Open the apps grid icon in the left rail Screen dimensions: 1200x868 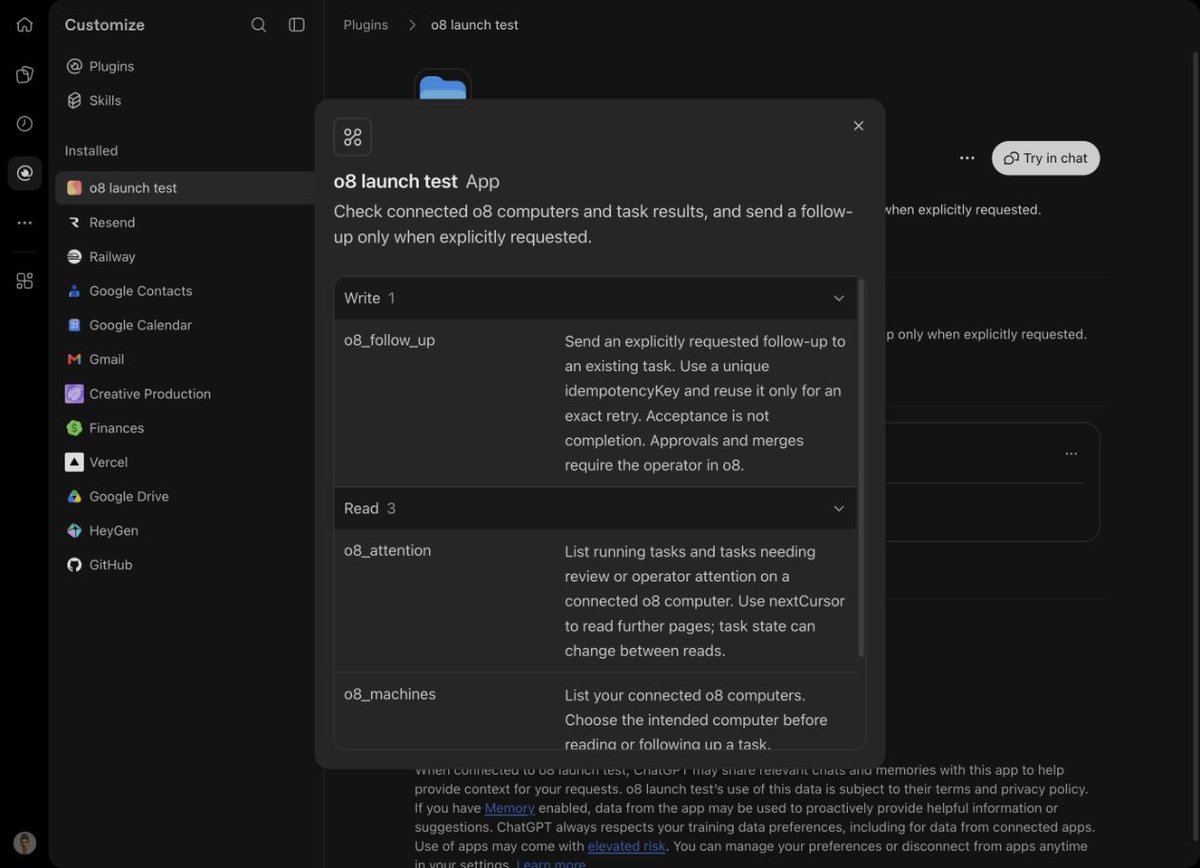(x=25, y=281)
